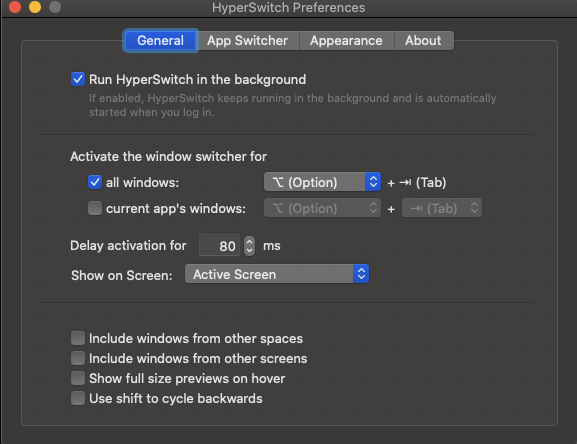
Task: Close the HyperSwitch Preferences window
Action: pos(15,7)
